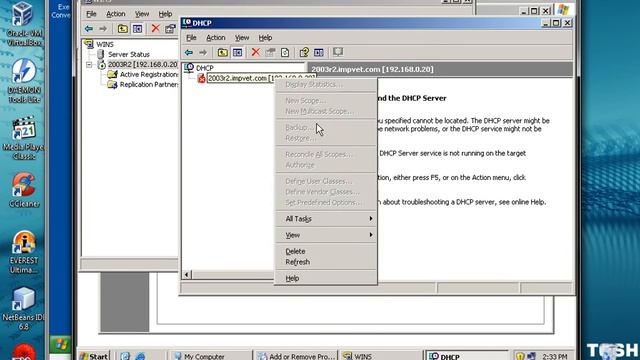This screenshot has width=640, height=360.
Task: Switch to Add or Remove Programs taskbar button
Action: [x=296, y=356]
